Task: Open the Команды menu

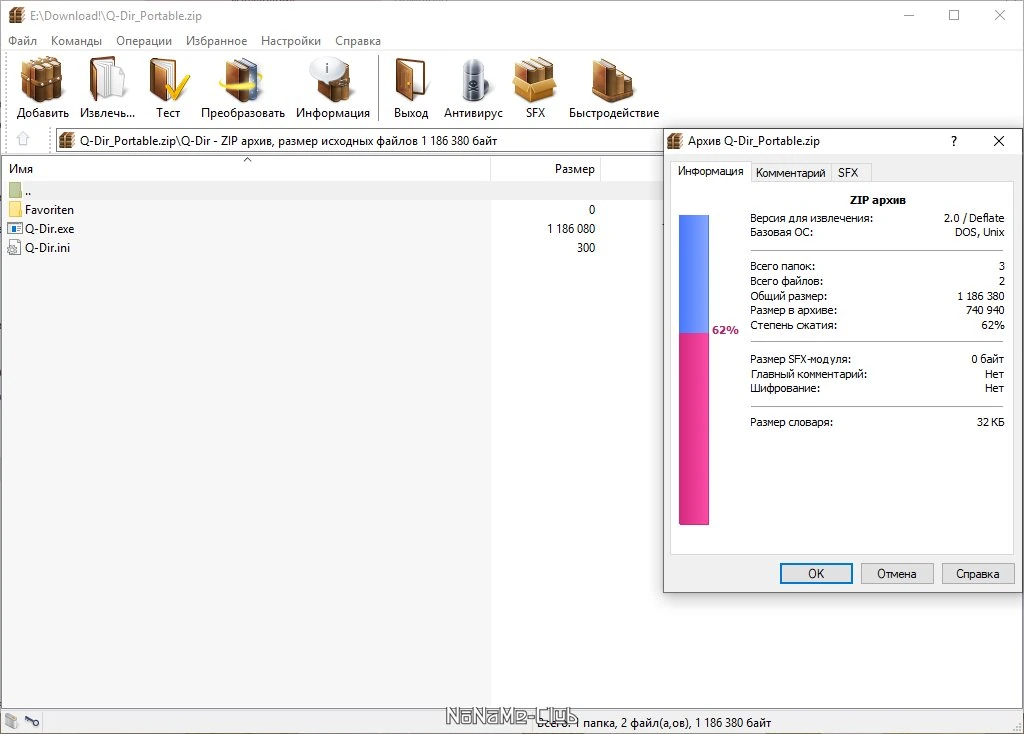Action: [x=76, y=40]
